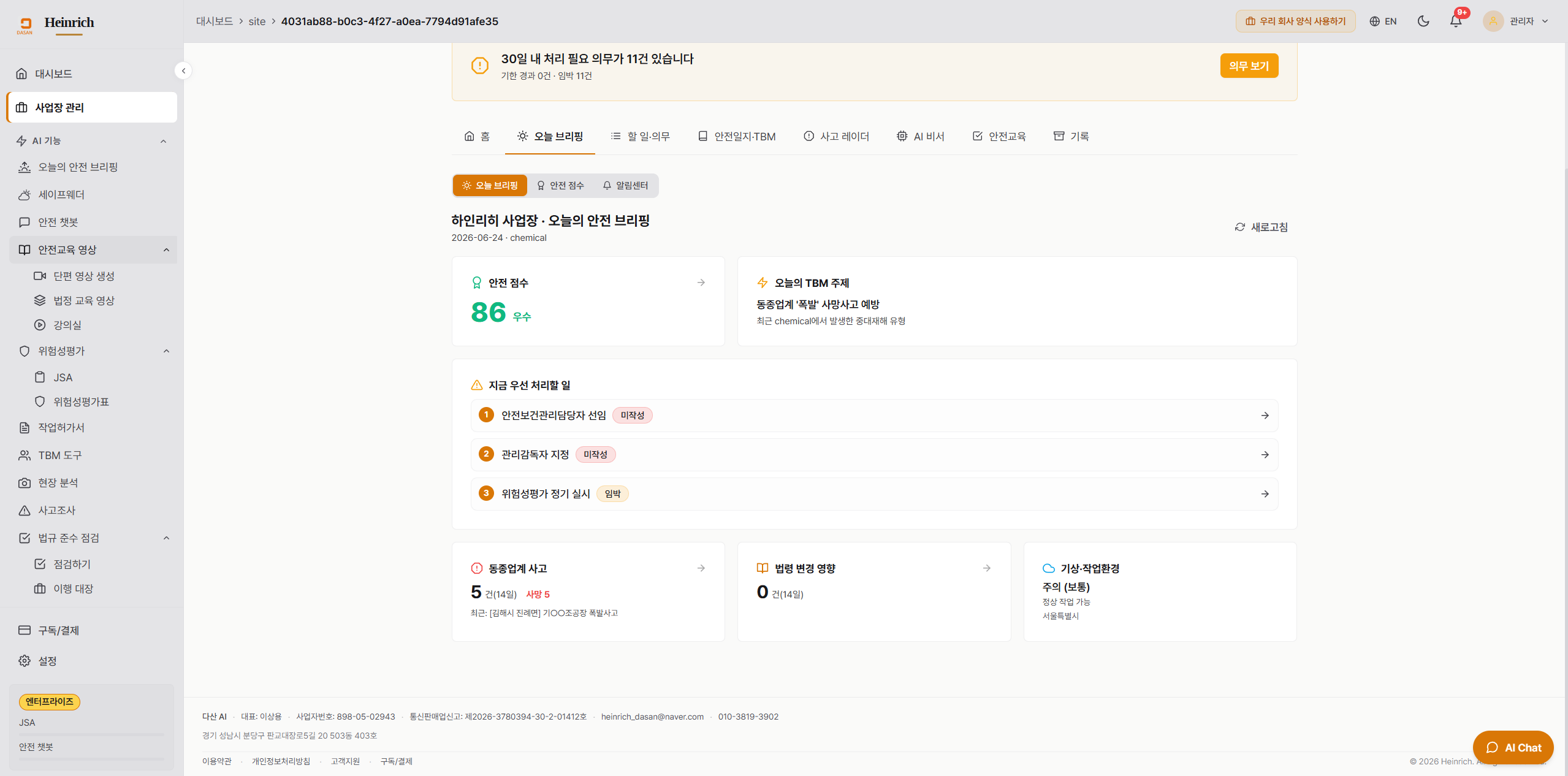Open 안전 챗봇 sidebar item

[x=92, y=222]
